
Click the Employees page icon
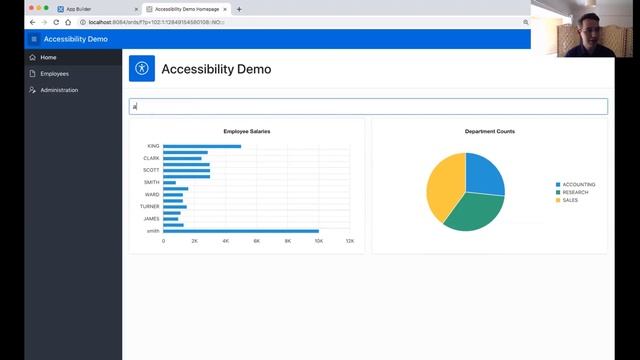(x=33, y=74)
